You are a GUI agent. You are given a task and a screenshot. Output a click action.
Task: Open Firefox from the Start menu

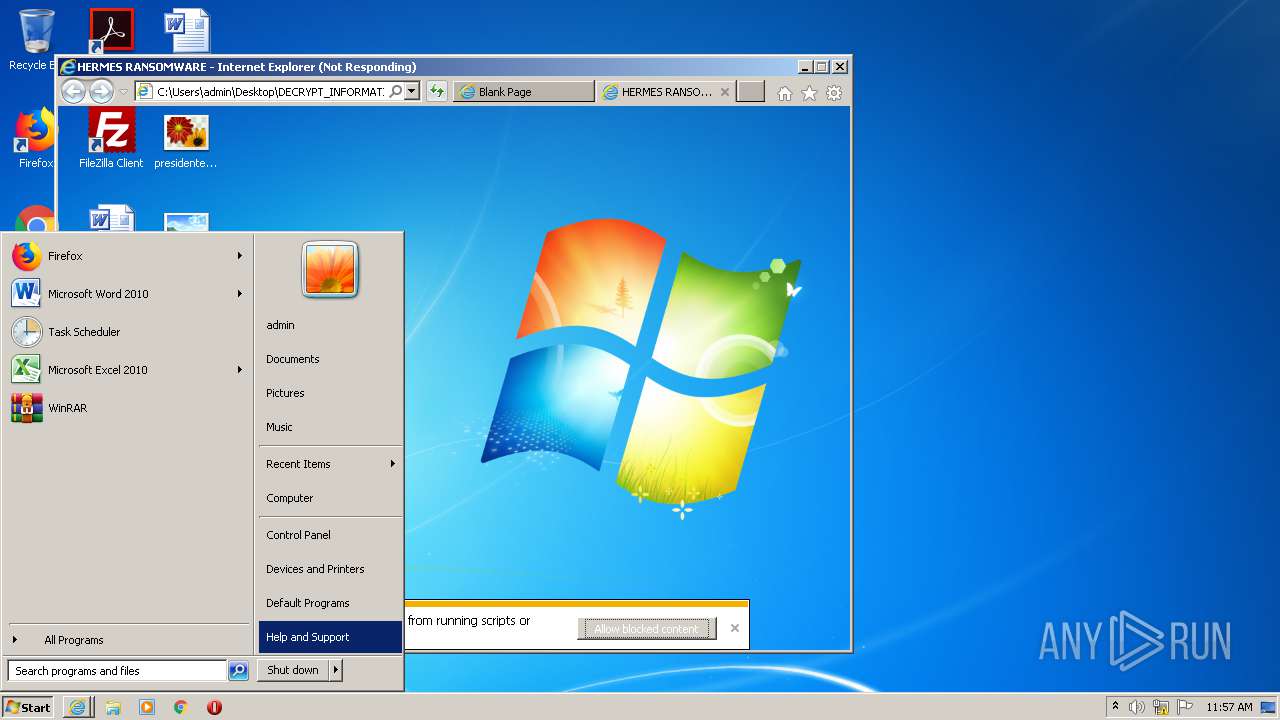127,256
